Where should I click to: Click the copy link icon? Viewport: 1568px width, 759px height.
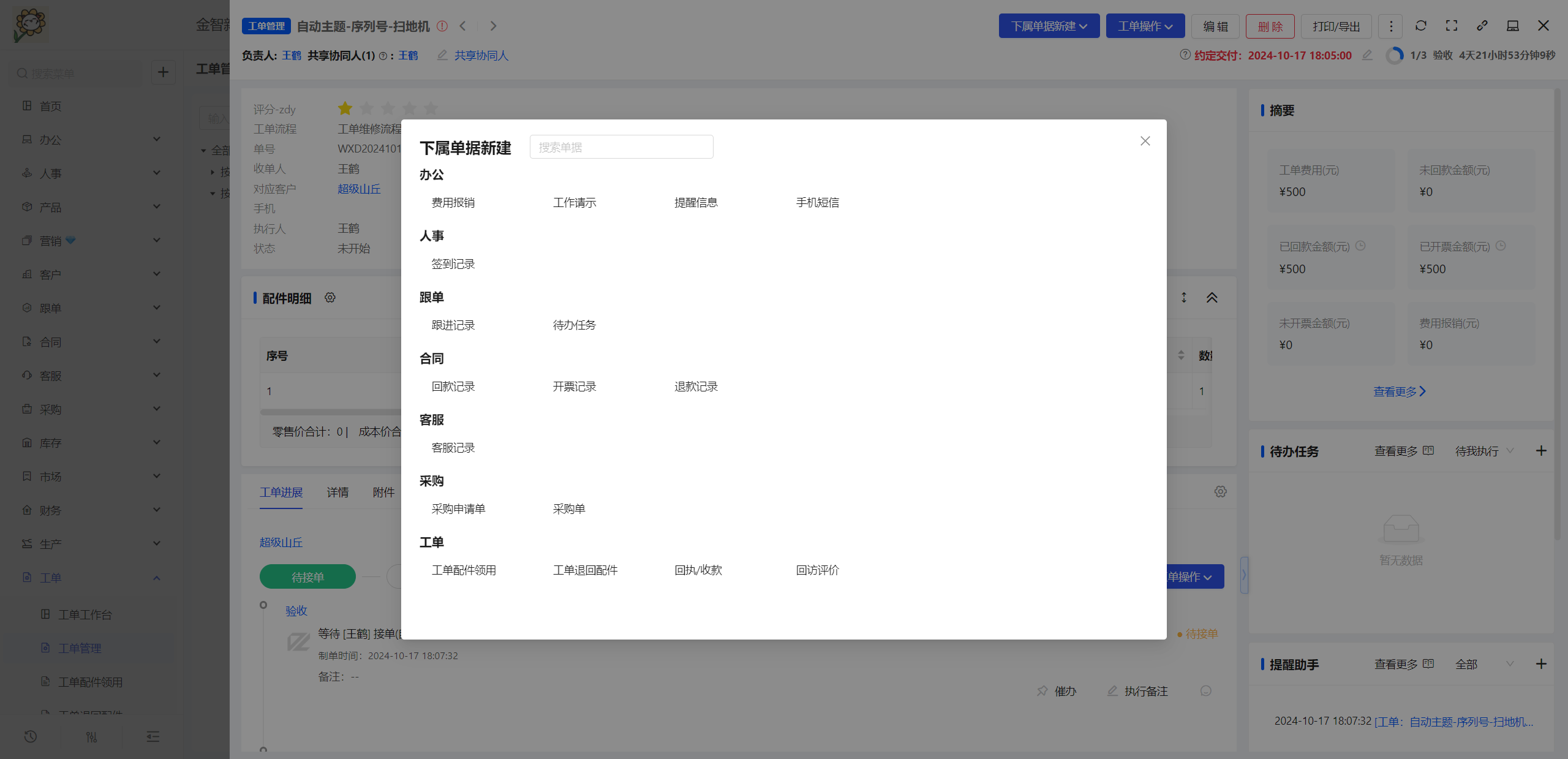pyautogui.click(x=1482, y=26)
